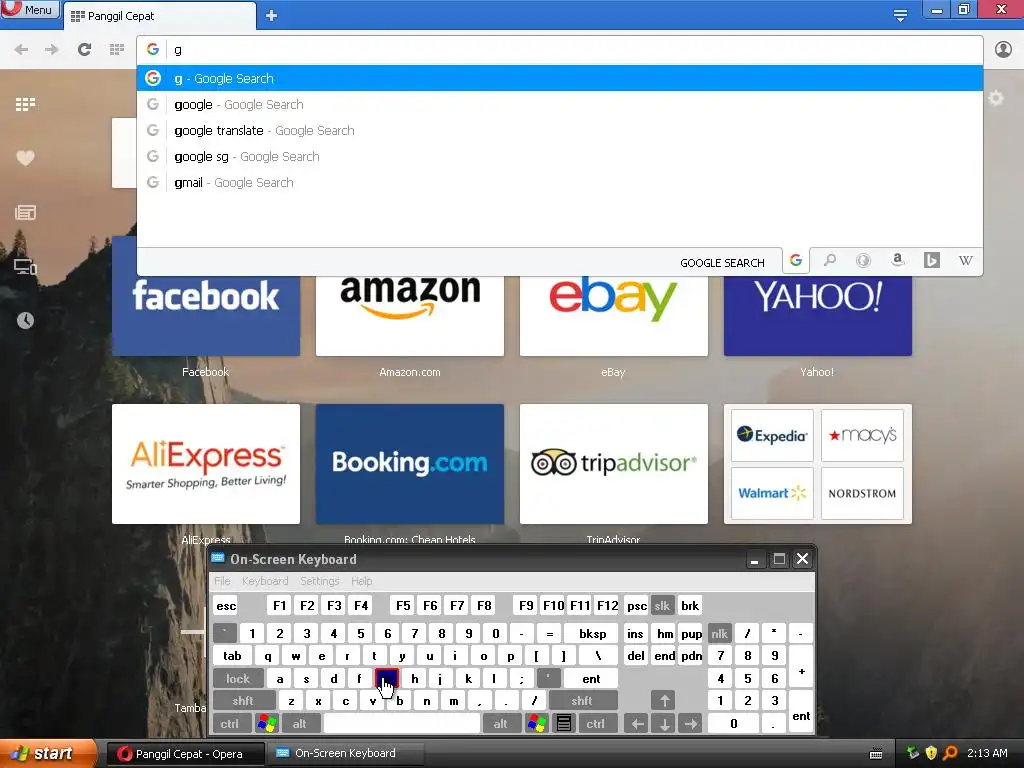Viewport: 1024px width, 768px height.
Task: Toggle the right shft key
Action: click(582, 701)
